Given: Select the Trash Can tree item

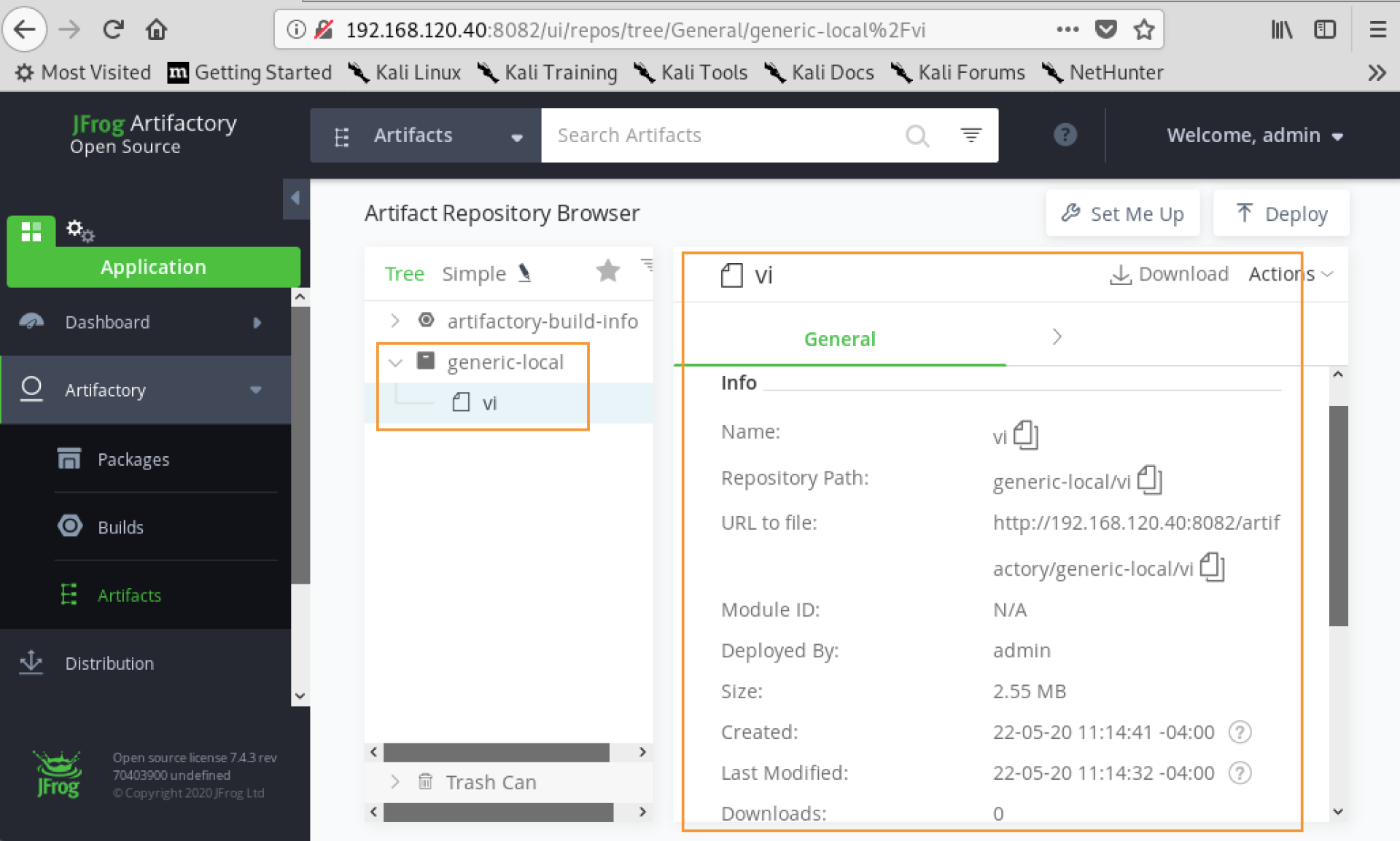Looking at the screenshot, I should [x=491, y=782].
